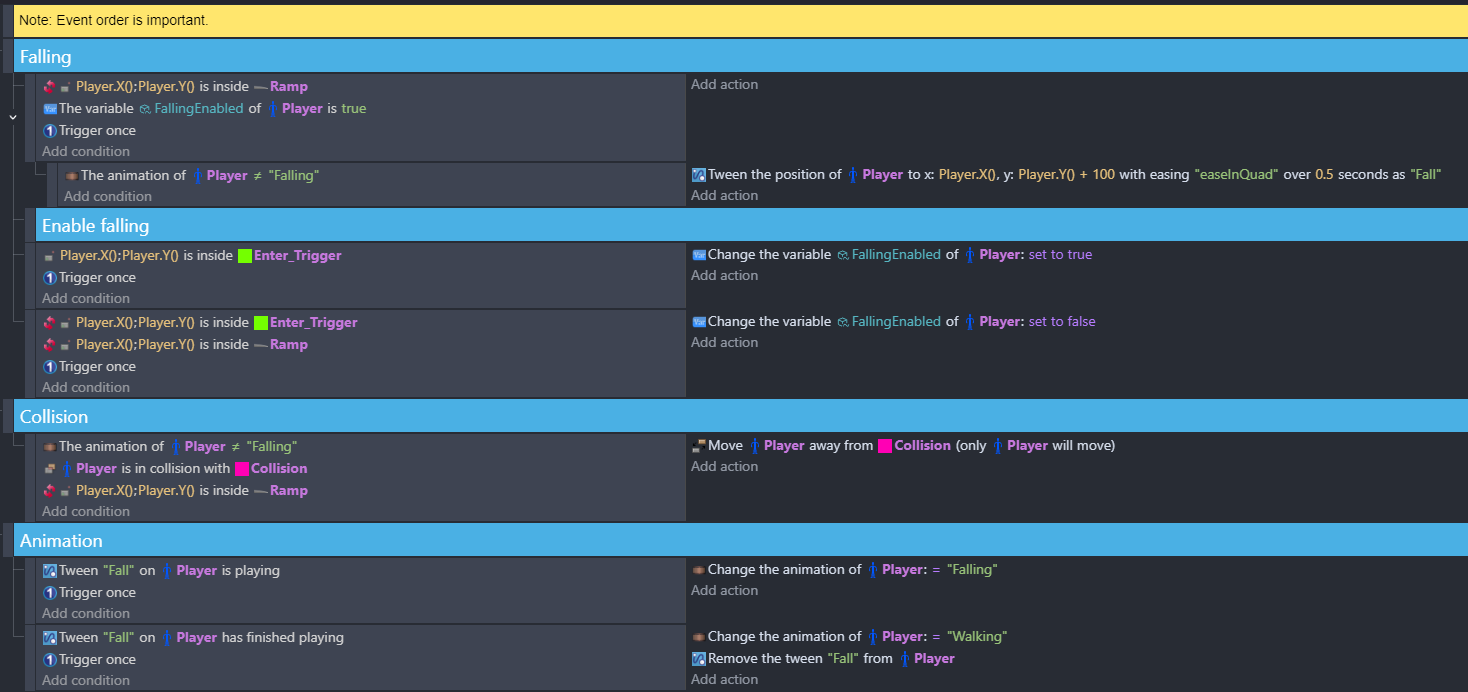Click the variable icon on 'set to false' action
This screenshot has height=692, width=1468.
(699, 322)
